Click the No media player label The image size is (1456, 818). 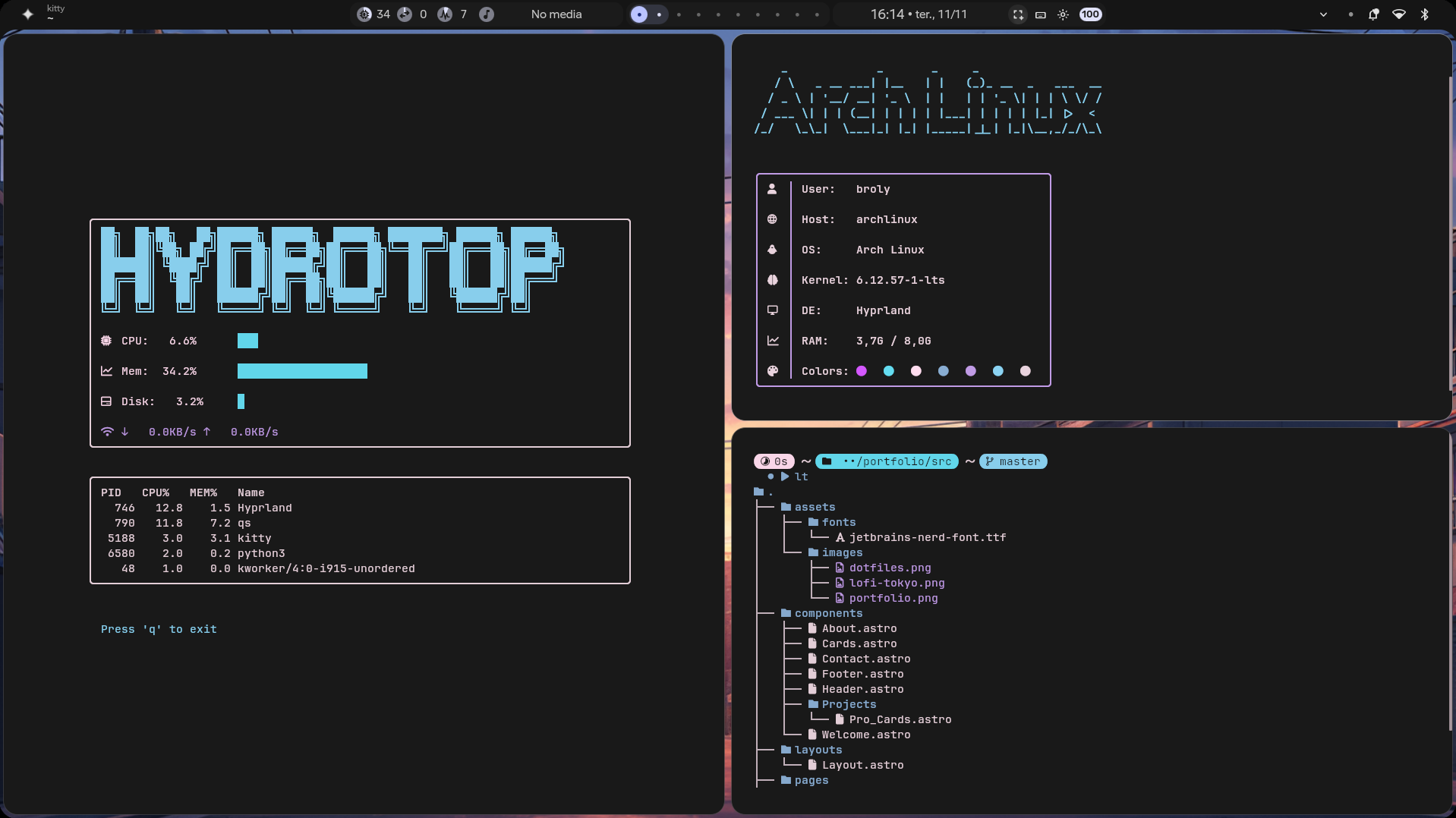tap(556, 14)
